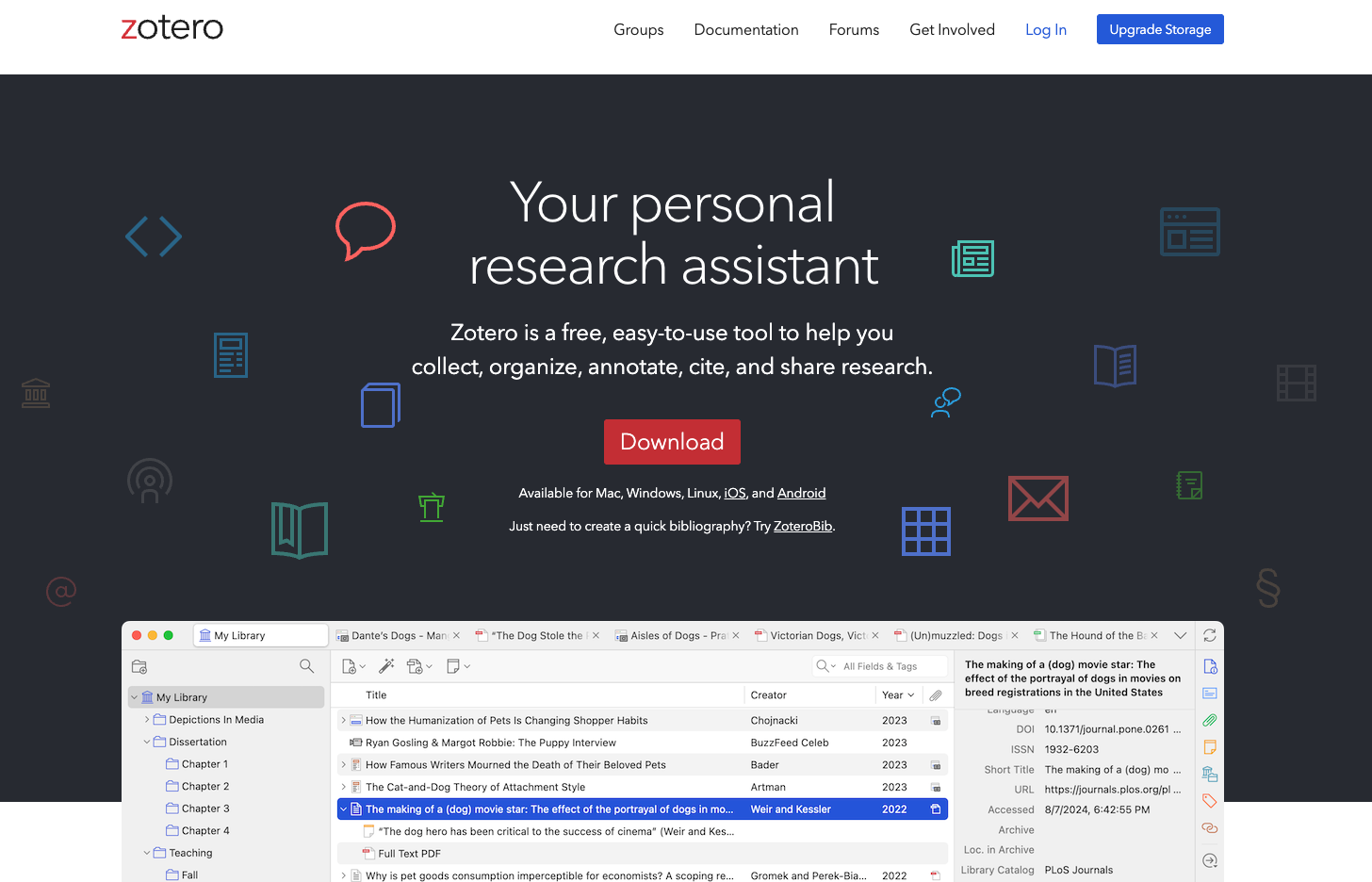1372x882 pixels.
Task: Click the Full Text PDF icon
Action: pyautogui.click(x=368, y=854)
